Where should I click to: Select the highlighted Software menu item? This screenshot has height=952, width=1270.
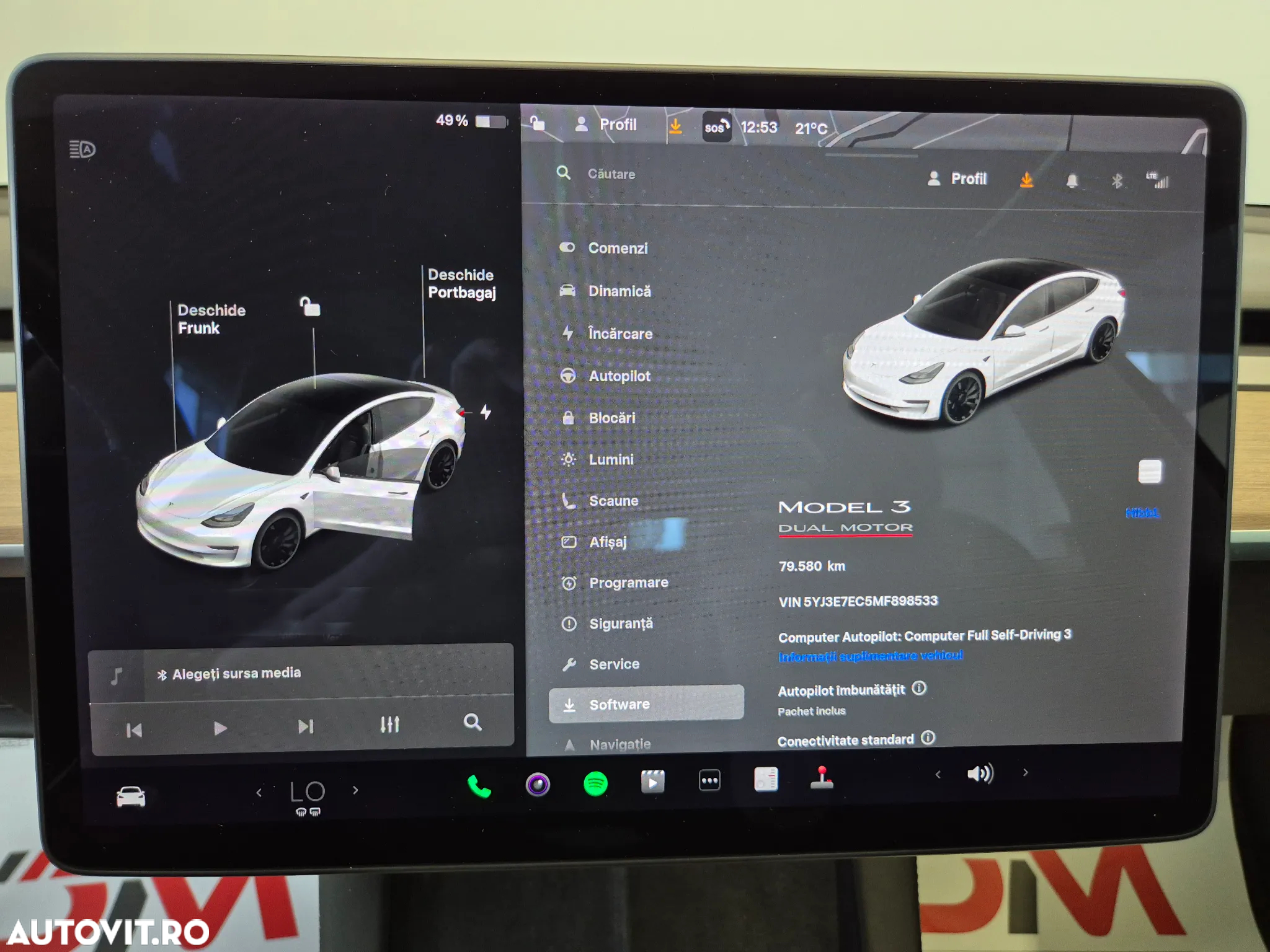[x=646, y=704]
